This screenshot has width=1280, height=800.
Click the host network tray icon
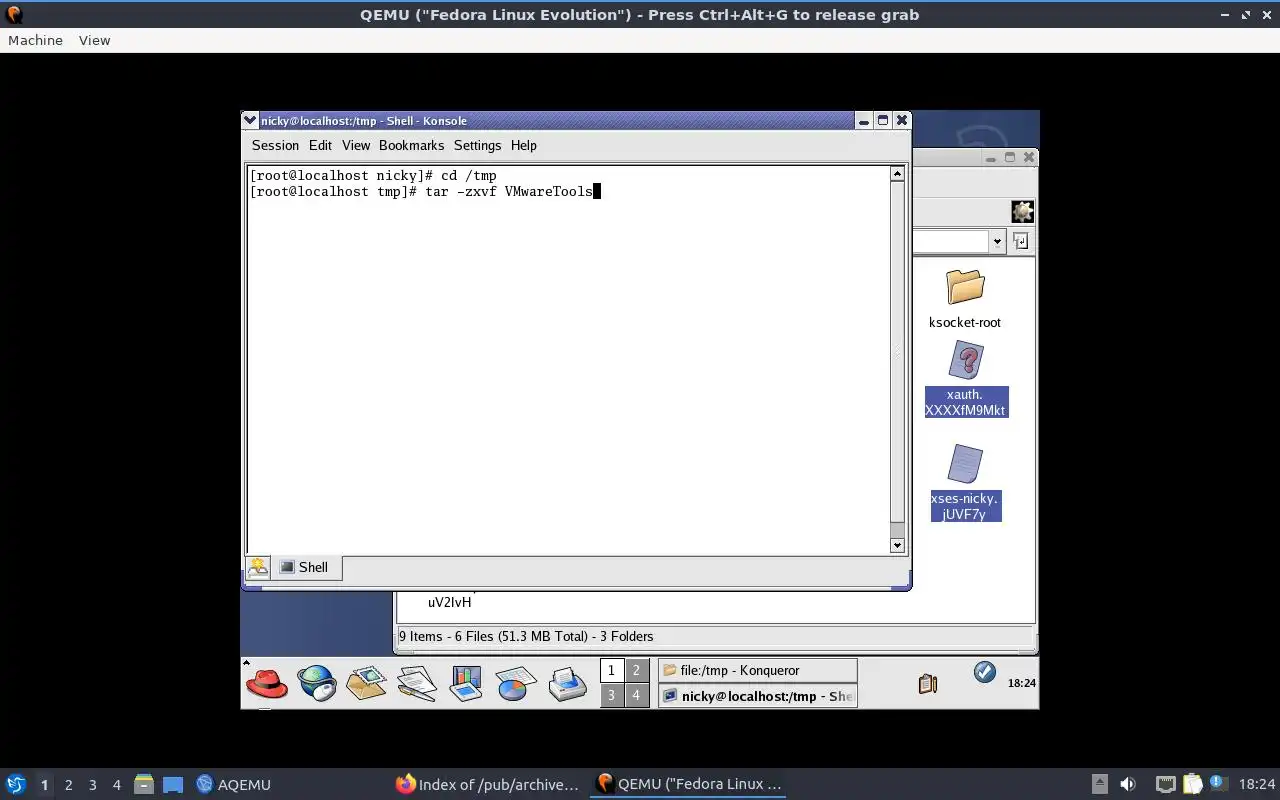click(x=1165, y=784)
